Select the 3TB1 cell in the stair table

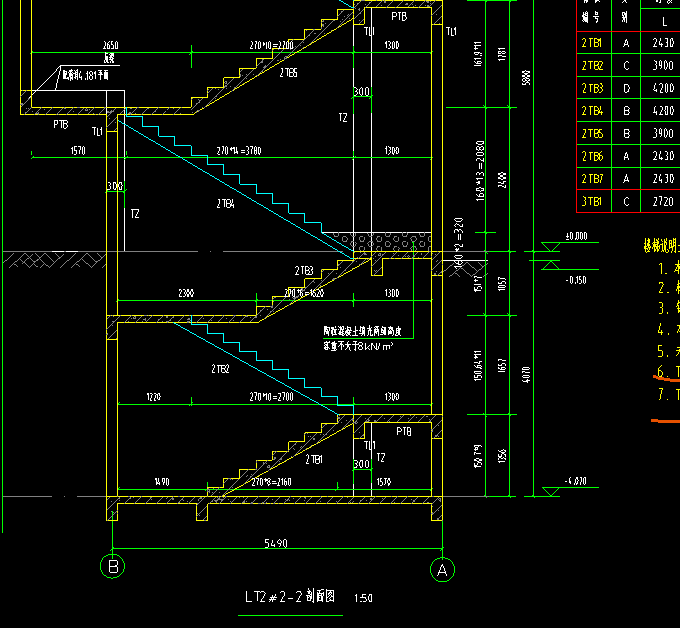[592, 201]
